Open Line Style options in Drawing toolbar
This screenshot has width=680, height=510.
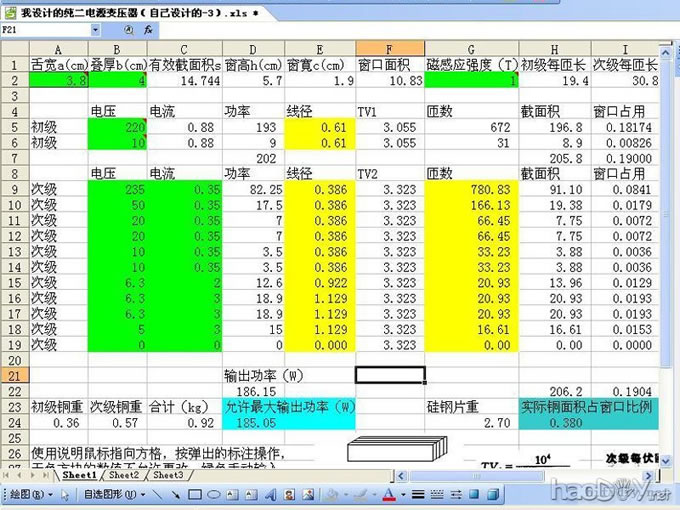tap(418, 495)
